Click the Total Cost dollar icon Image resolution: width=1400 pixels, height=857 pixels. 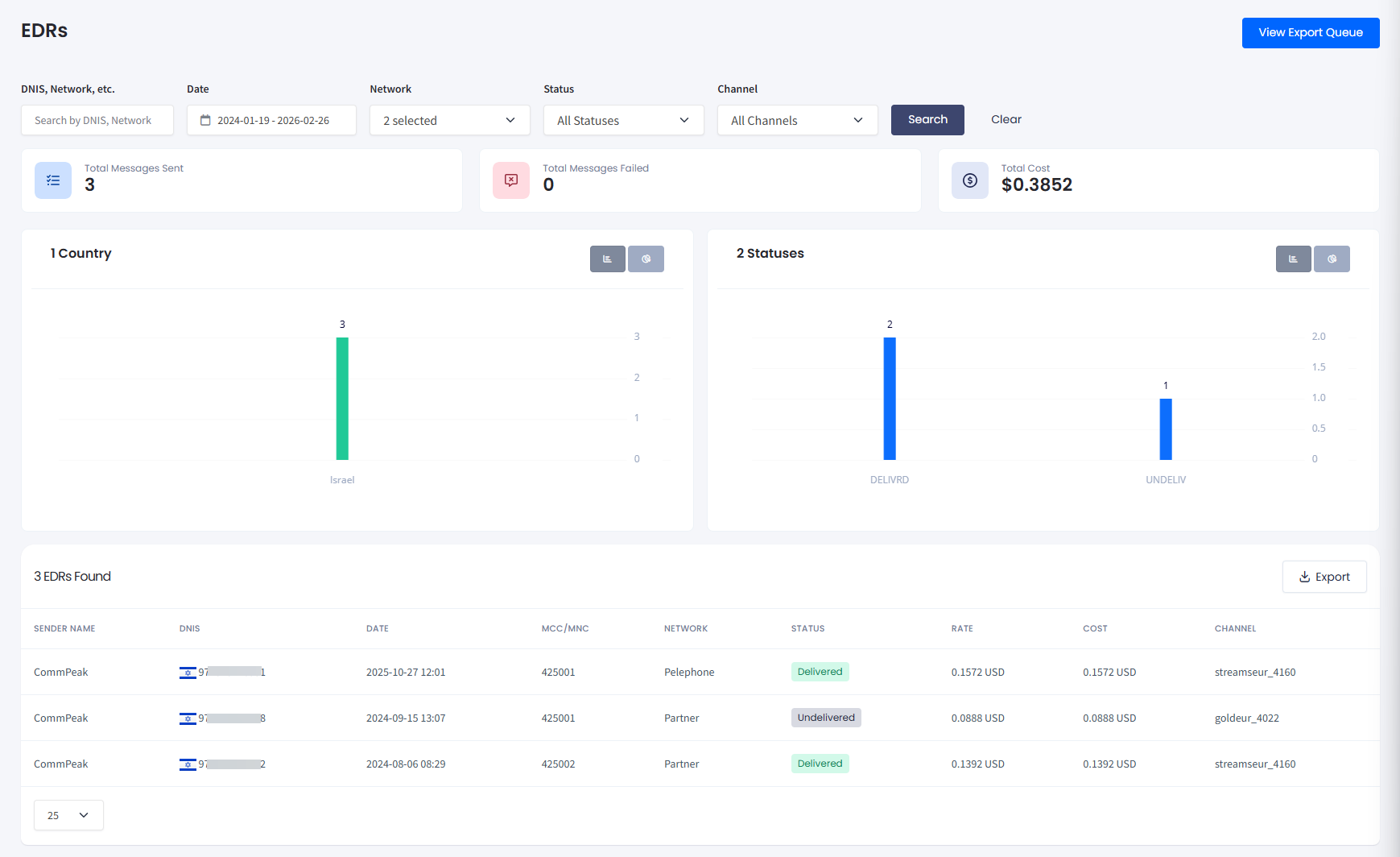(969, 180)
